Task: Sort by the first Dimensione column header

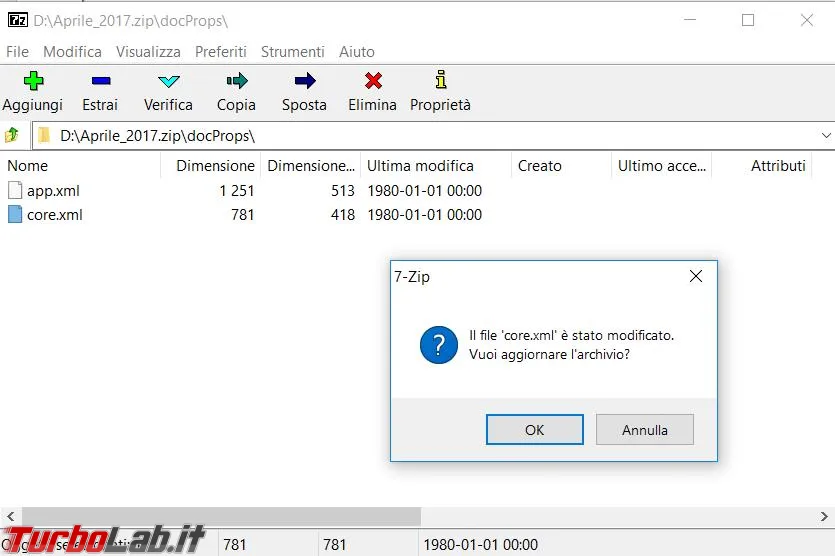Action: [x=210, y=166]
